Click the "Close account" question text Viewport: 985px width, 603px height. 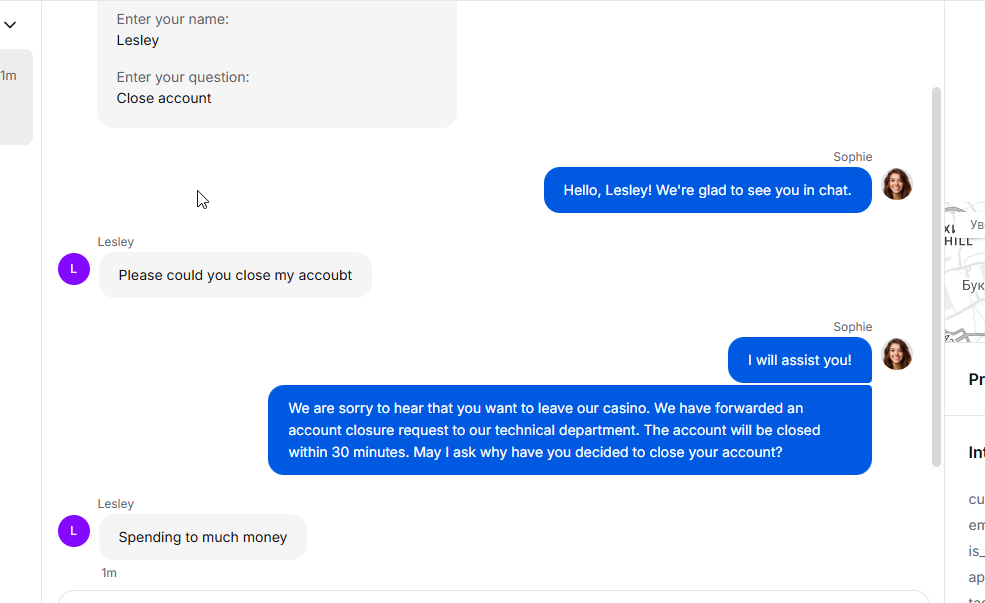click(x=164, y=98)
